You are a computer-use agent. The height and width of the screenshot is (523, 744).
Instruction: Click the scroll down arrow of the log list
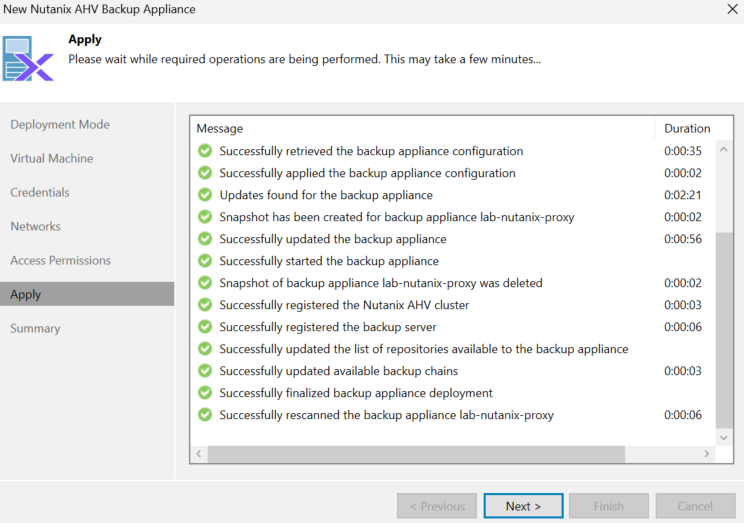pos(724,438)
